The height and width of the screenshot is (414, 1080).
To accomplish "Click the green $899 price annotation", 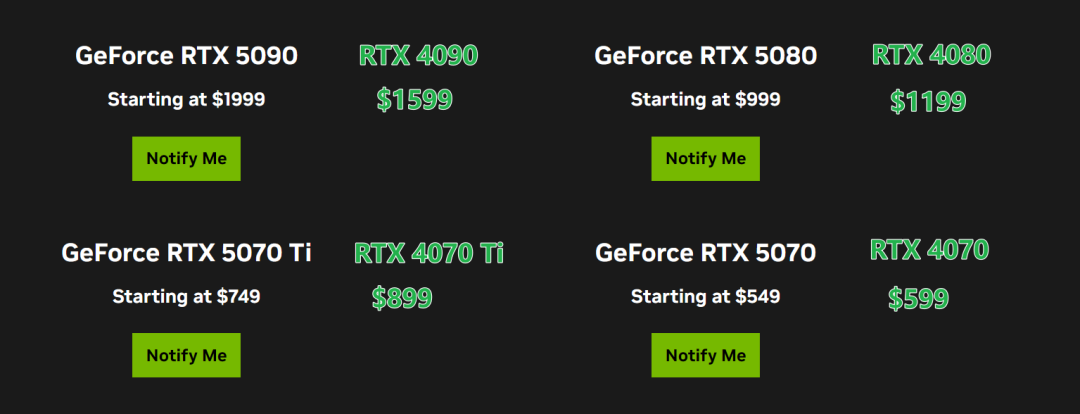I will 401,298.
